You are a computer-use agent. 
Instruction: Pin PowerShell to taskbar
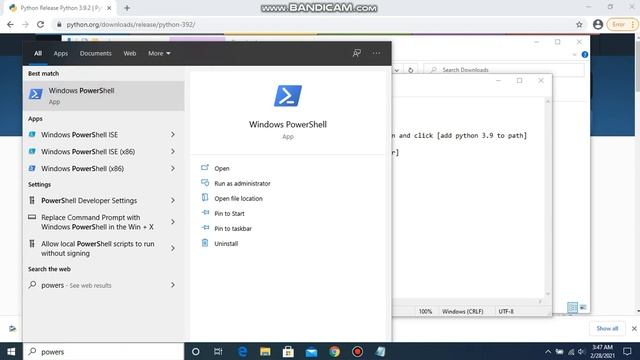tap(233, 229)
